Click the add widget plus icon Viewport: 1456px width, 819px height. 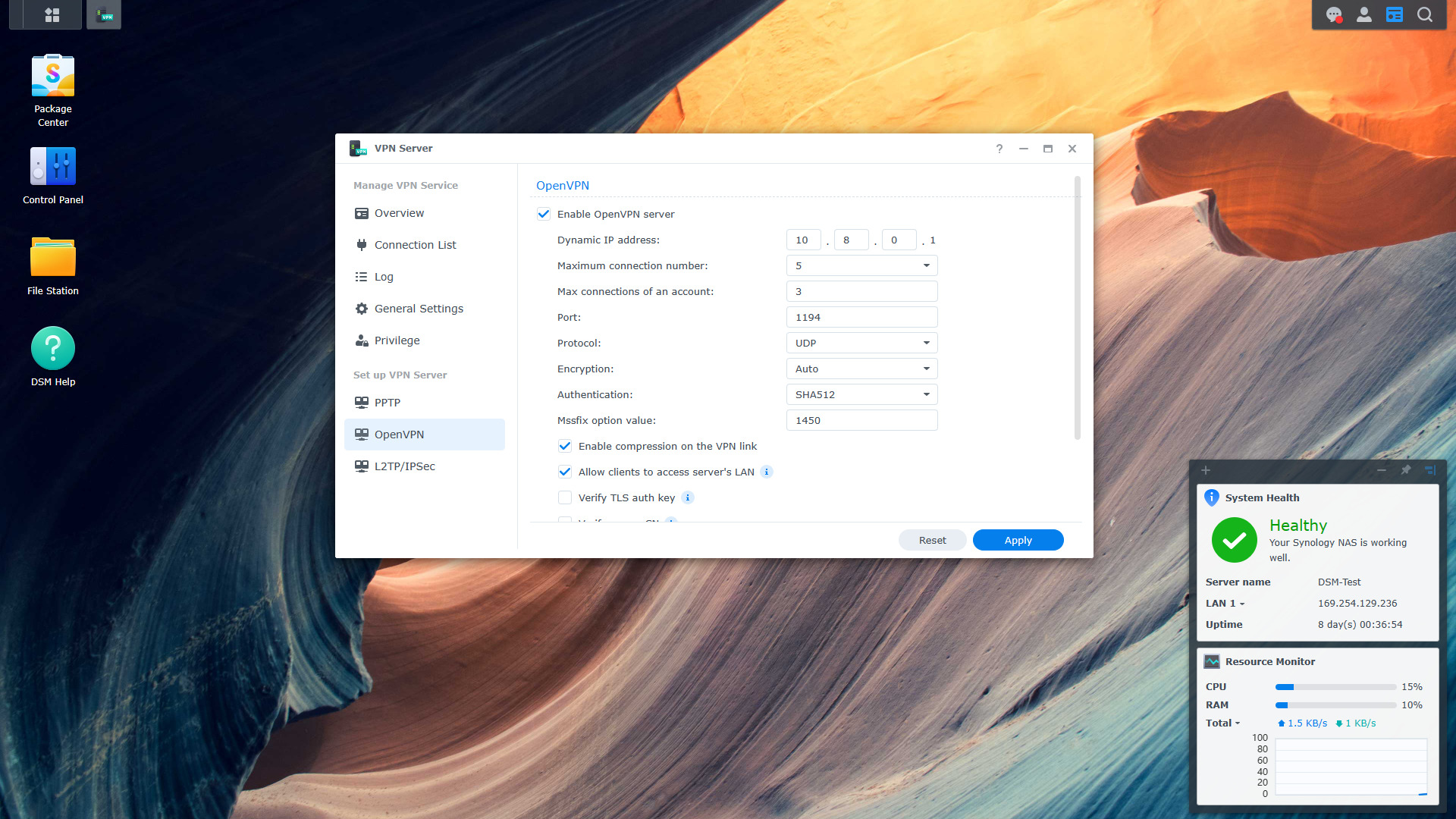point(1206,470)
